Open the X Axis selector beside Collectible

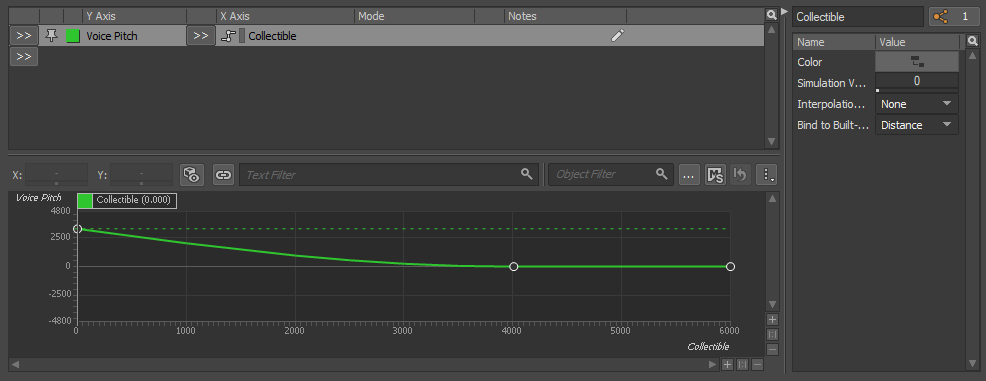(201, 36)
